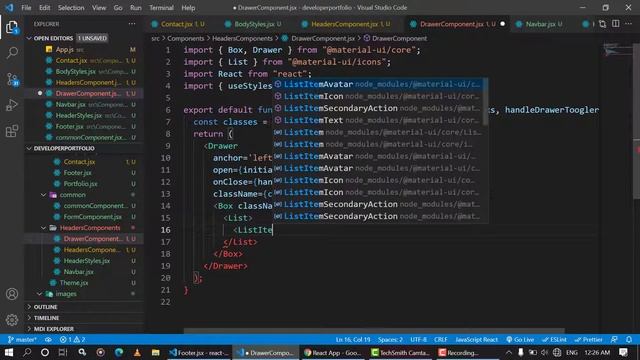Click the Go Live status button

(x=520, y=340)
